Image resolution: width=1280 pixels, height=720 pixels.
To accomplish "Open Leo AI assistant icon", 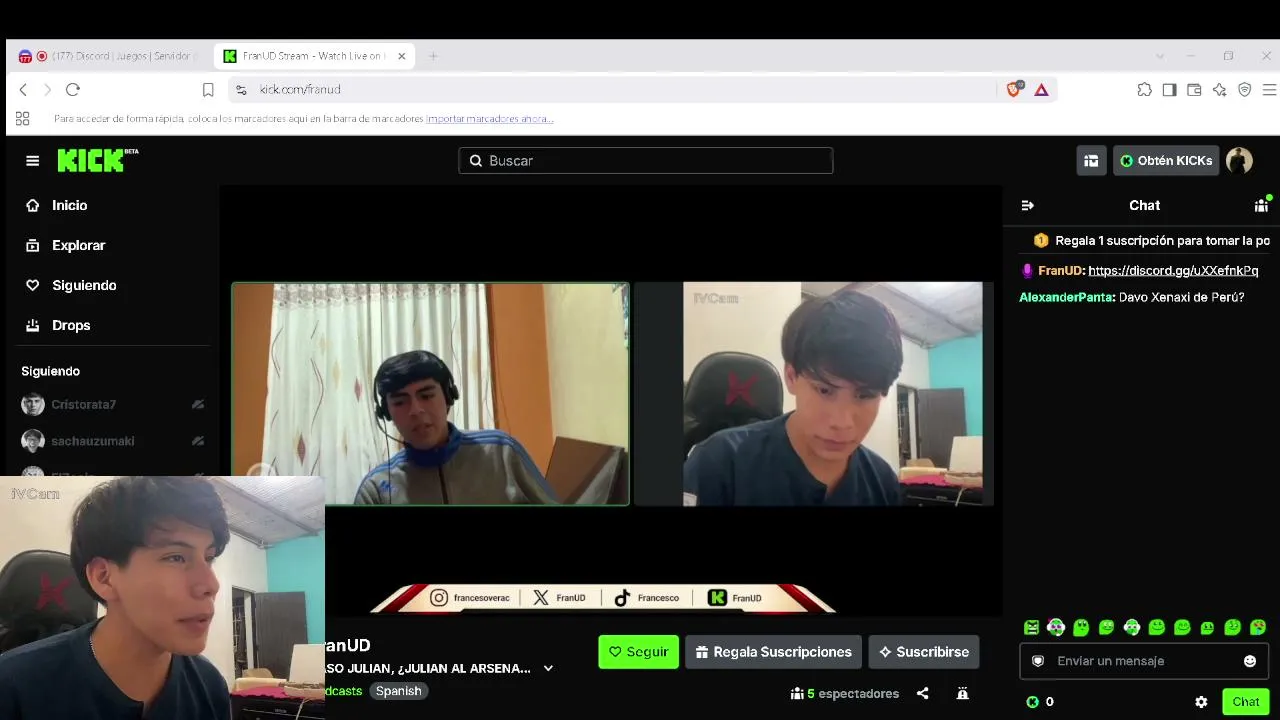I will (x=1219, y=90).
